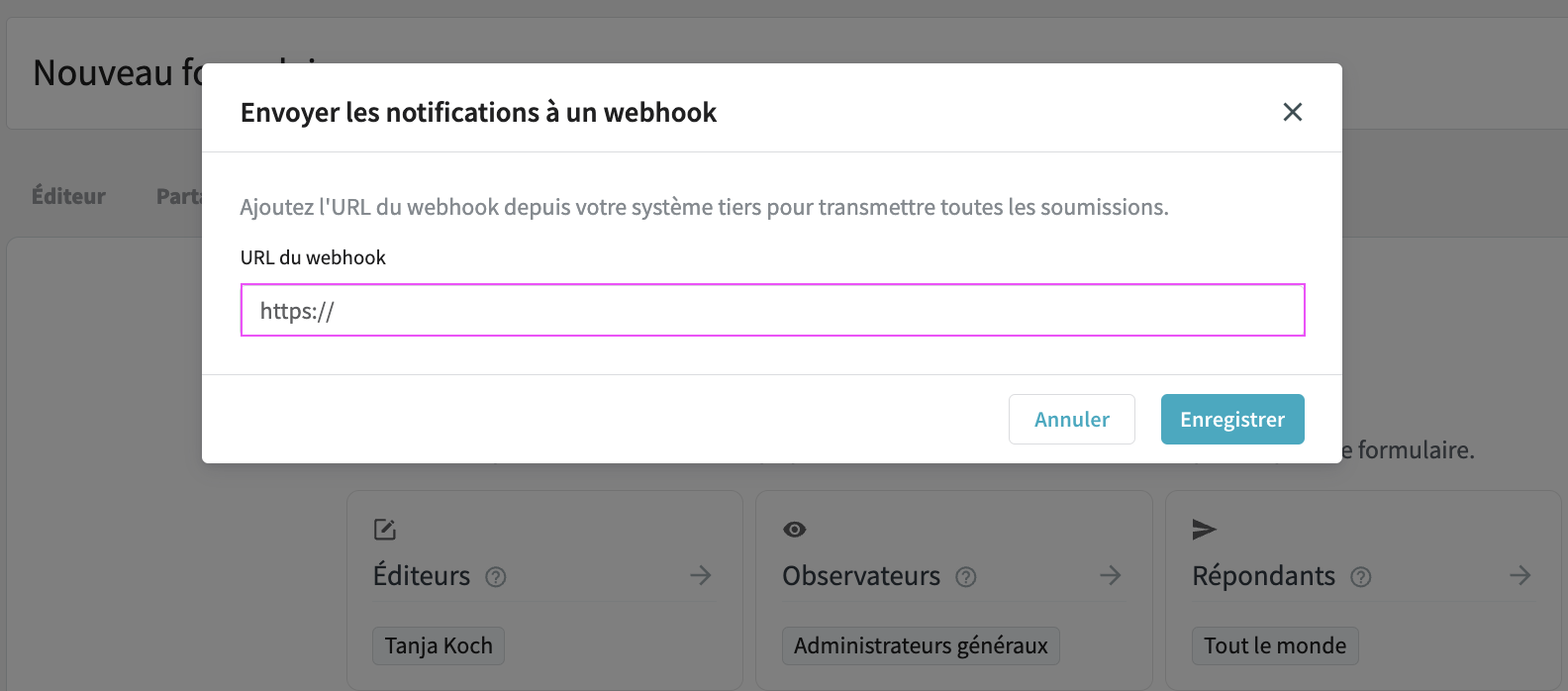This screenshot has height=691, width=1568.
Task: Select the Administrateurs généraux chip
Action: pyautogui.click(x=920, y=645)
